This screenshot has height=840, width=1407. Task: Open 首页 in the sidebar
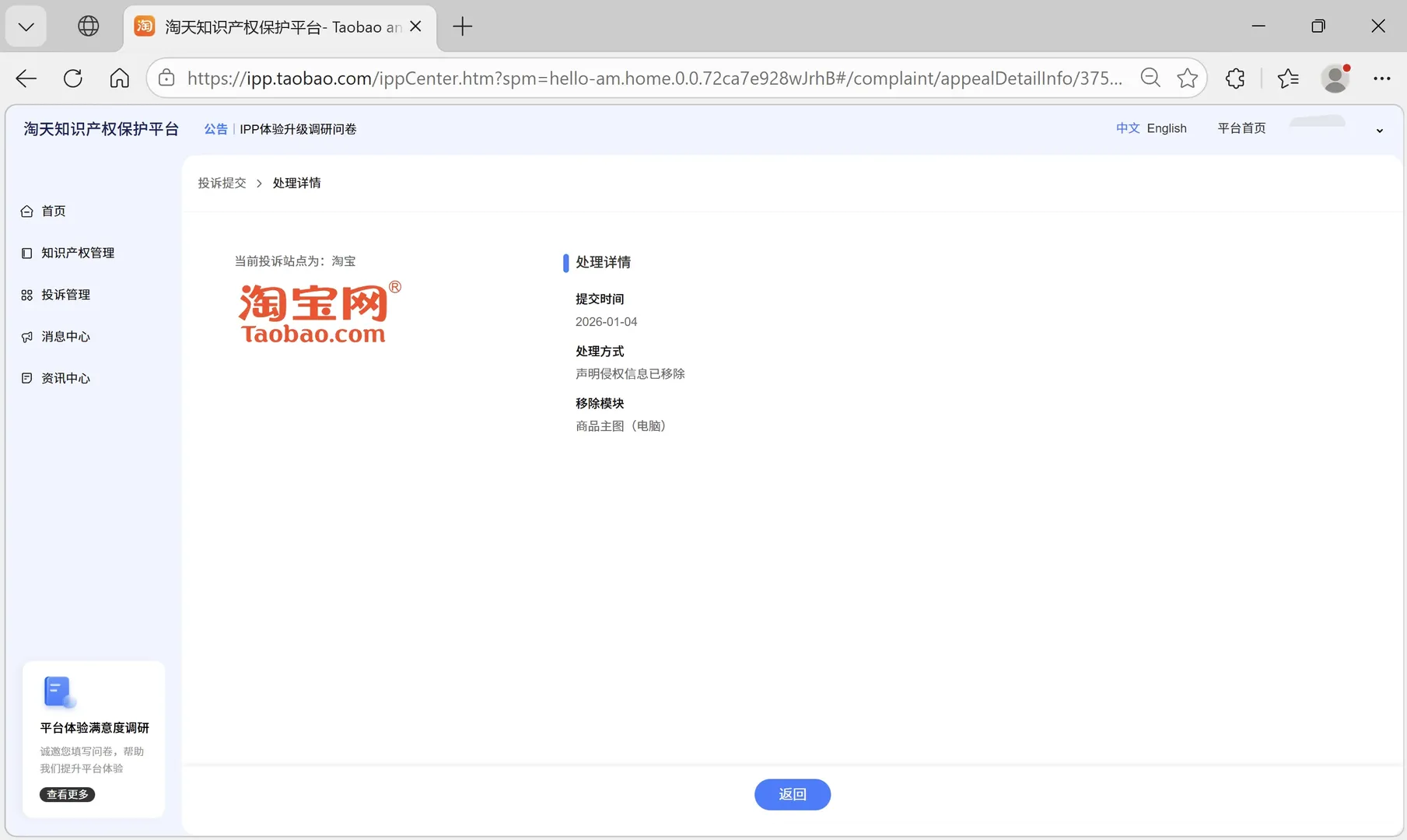53,211
